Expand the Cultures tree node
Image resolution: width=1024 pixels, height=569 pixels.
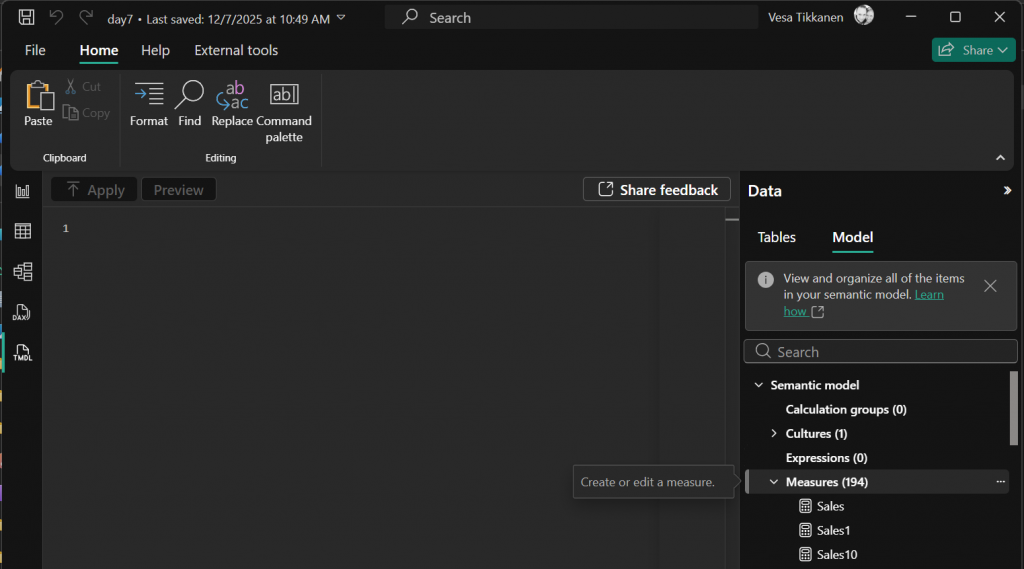click(x=774, y=434)
